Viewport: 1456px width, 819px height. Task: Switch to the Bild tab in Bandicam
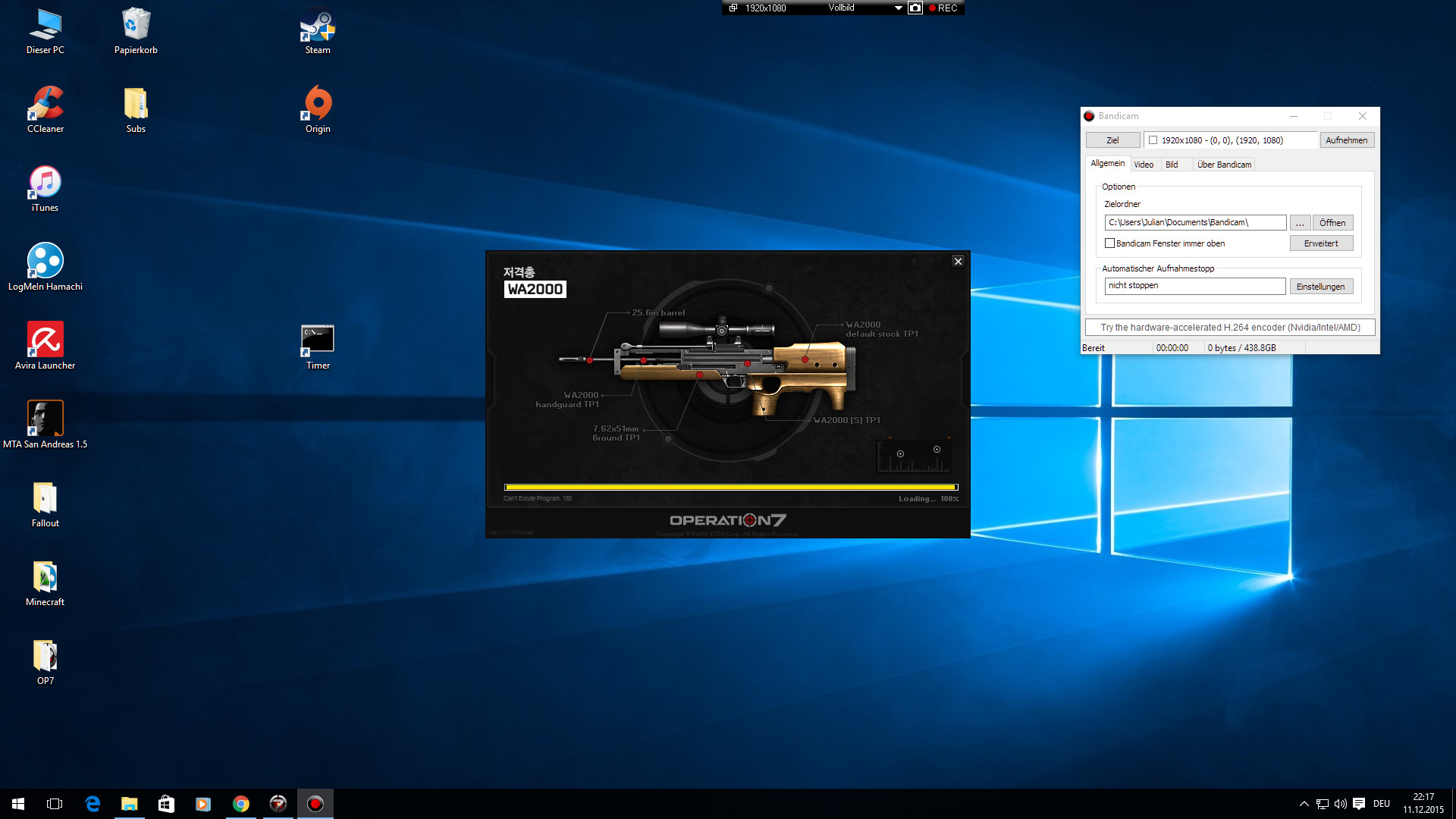(x=1172, y=165)
